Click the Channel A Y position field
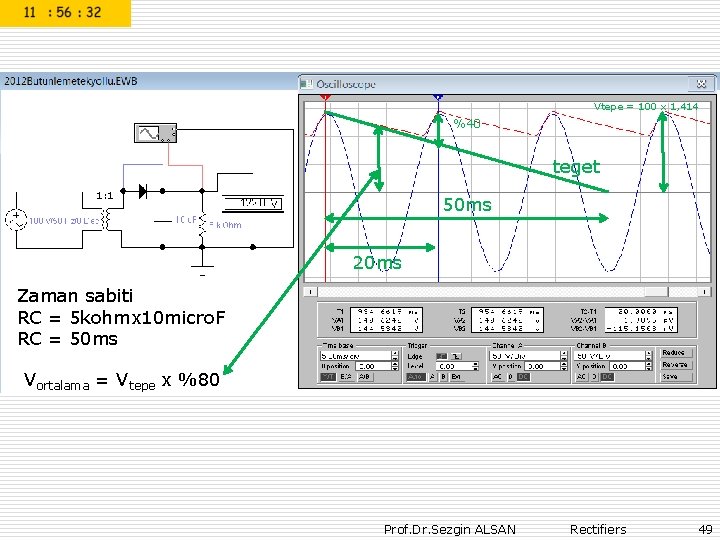720x540 pixels. coord(542,366)
